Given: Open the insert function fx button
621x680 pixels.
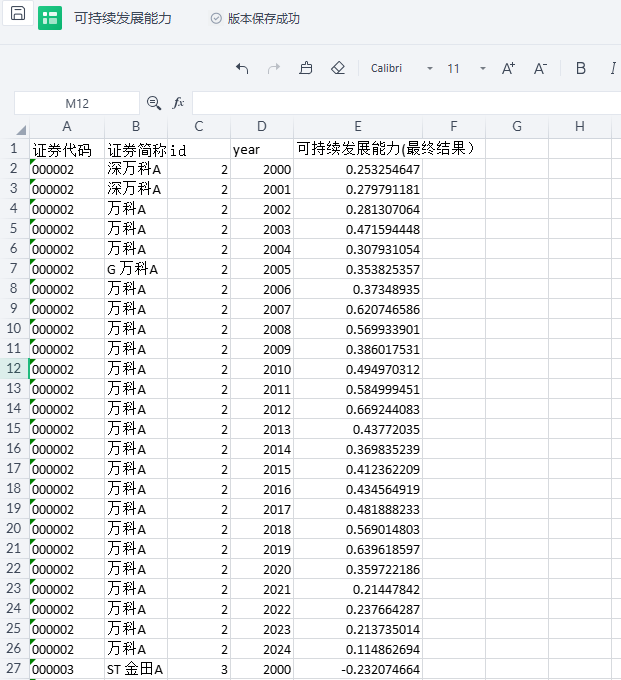Looking at the screenshot, I should coord(179,103).
